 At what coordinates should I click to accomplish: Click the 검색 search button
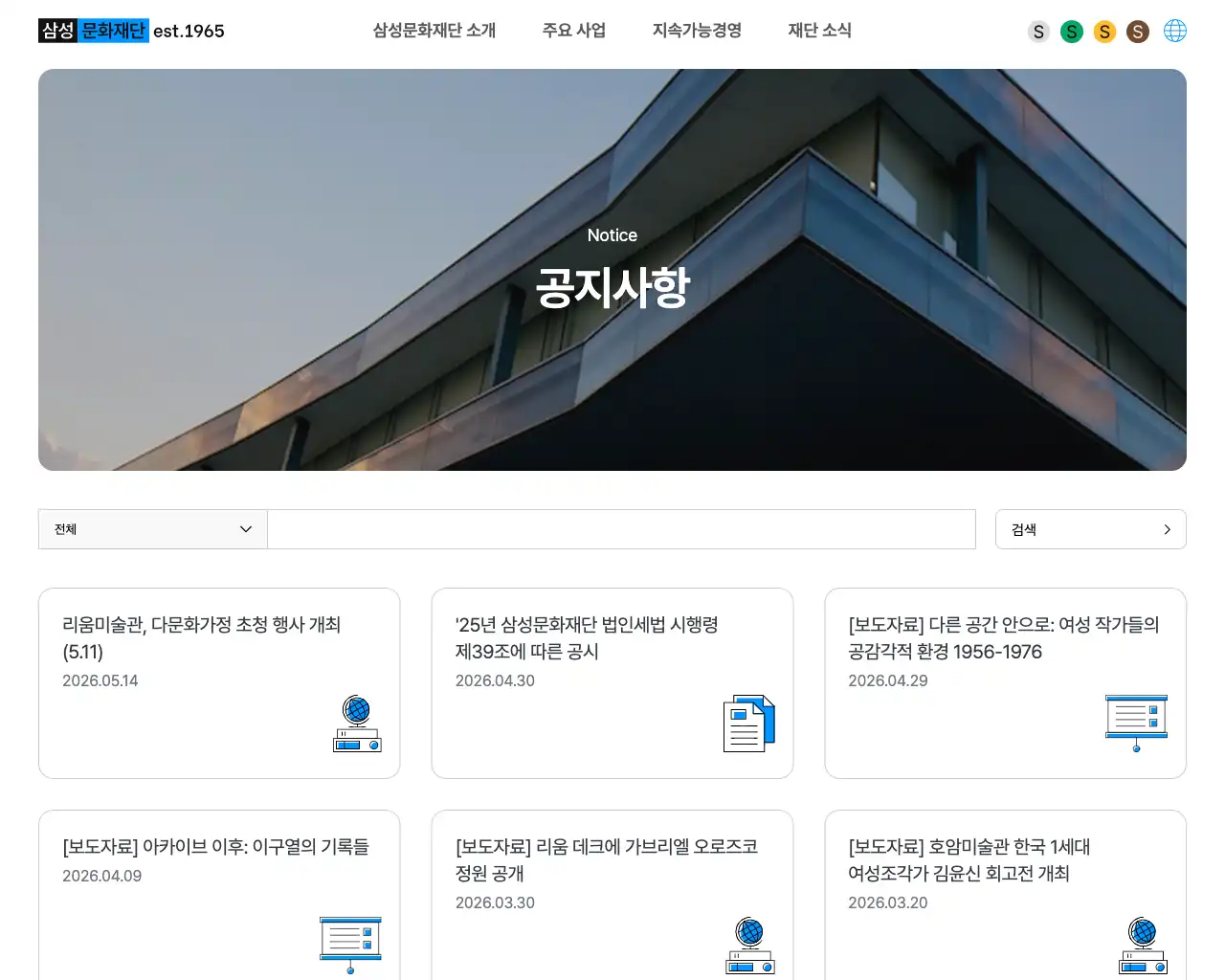[x=1091, y=529]
